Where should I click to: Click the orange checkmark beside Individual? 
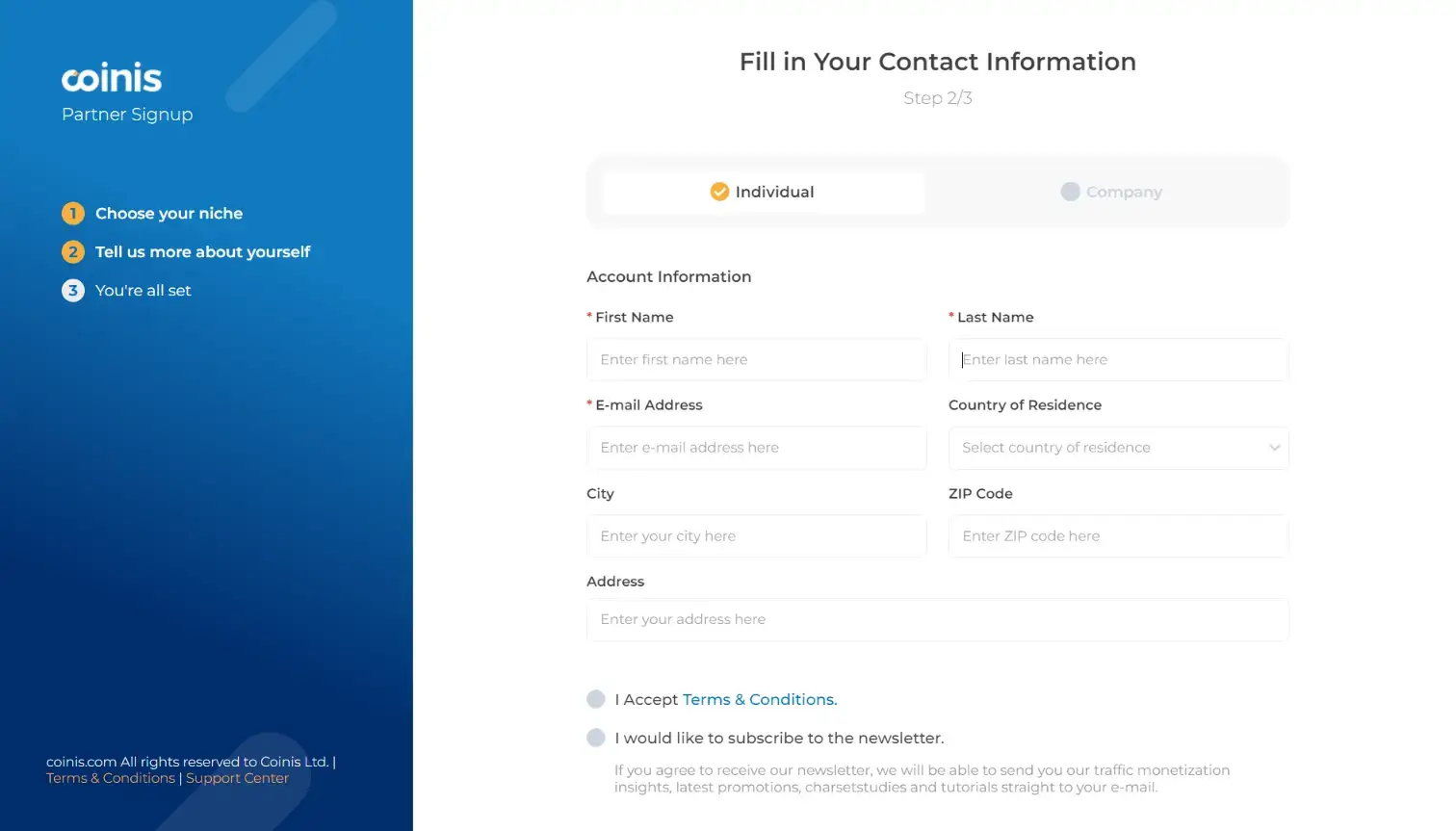pos(719,192)
